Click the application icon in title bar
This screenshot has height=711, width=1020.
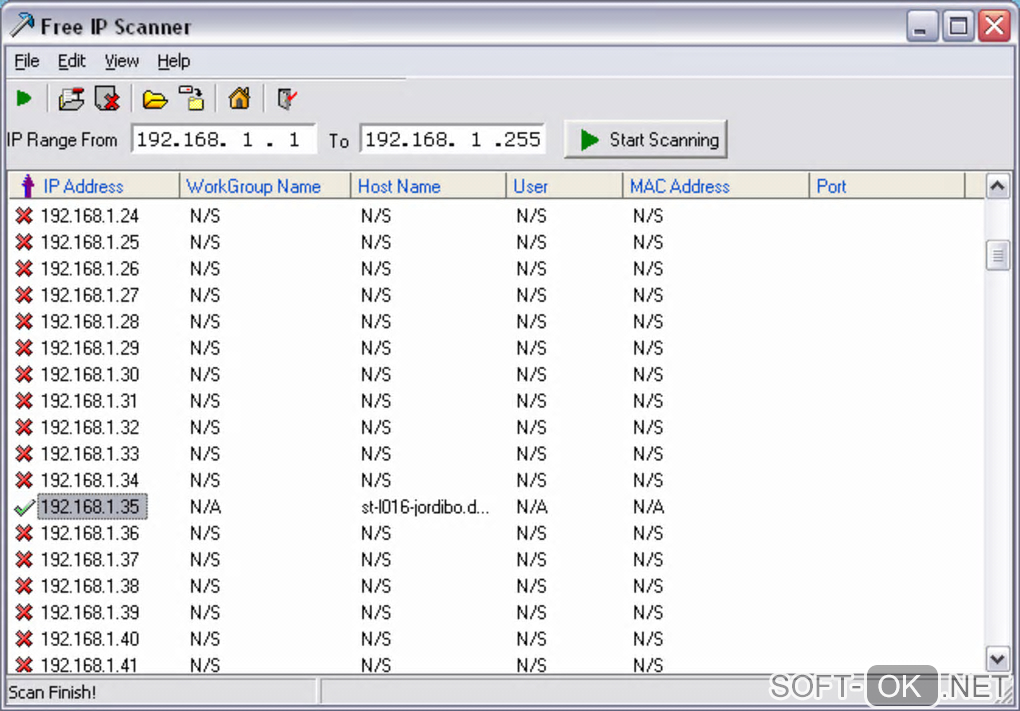tap(21, 25)
